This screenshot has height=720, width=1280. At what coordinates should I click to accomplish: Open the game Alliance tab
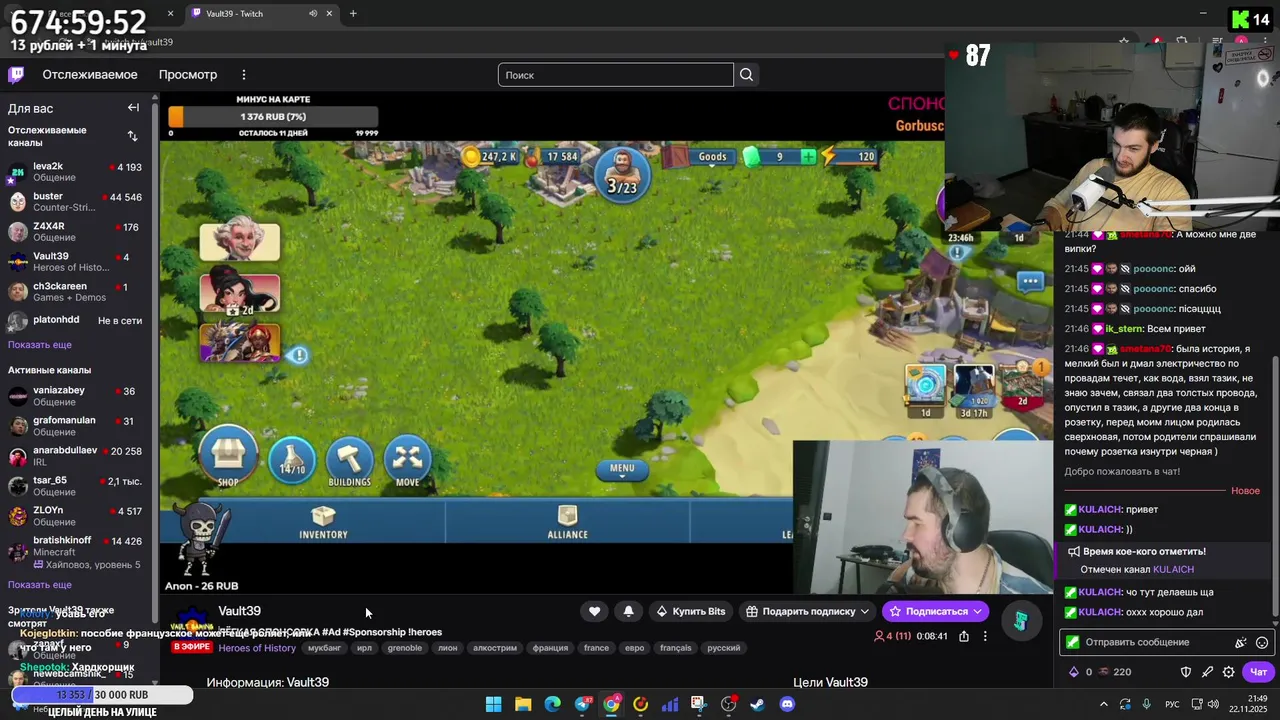(x=567, y=522)
